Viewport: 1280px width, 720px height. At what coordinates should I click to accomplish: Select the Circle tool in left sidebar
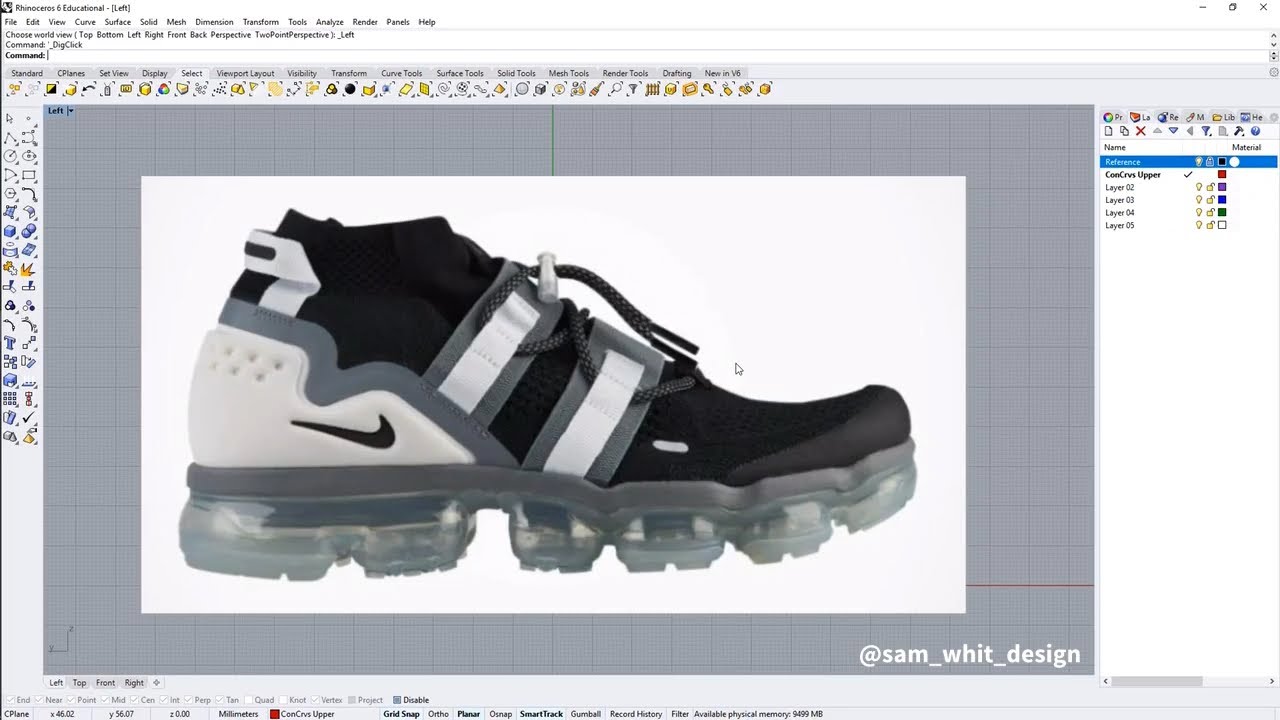(10, 156)
